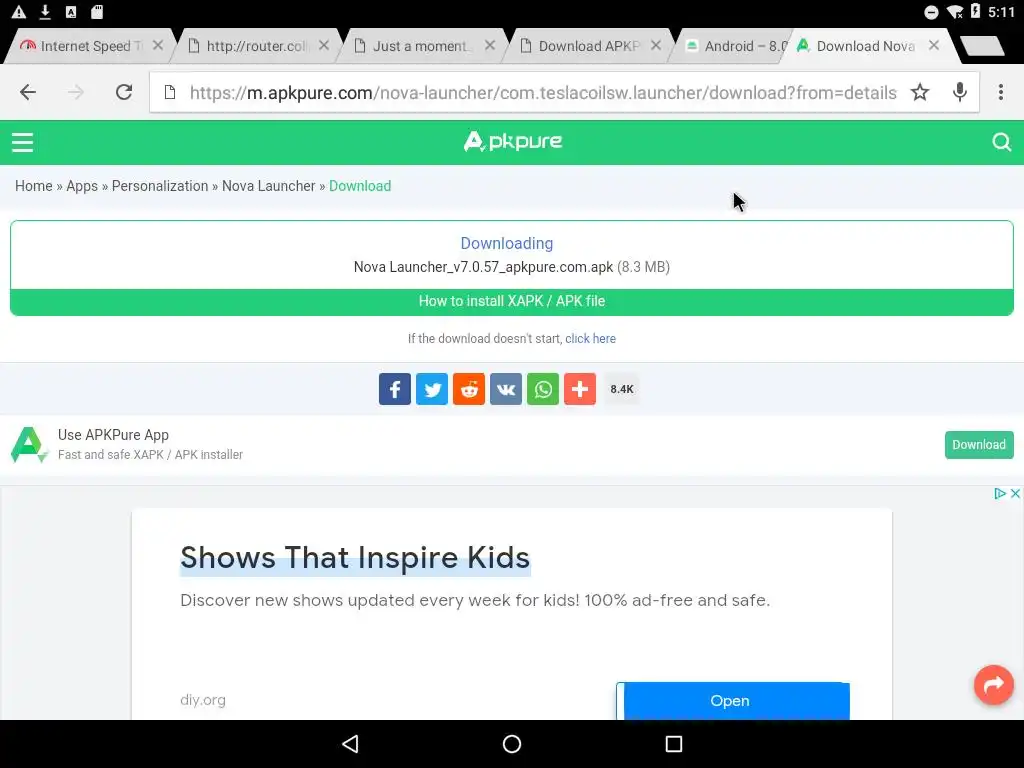Click the APKPure App Download button
The width and height of the screenshot is (1024, 768).
(979, 445)
